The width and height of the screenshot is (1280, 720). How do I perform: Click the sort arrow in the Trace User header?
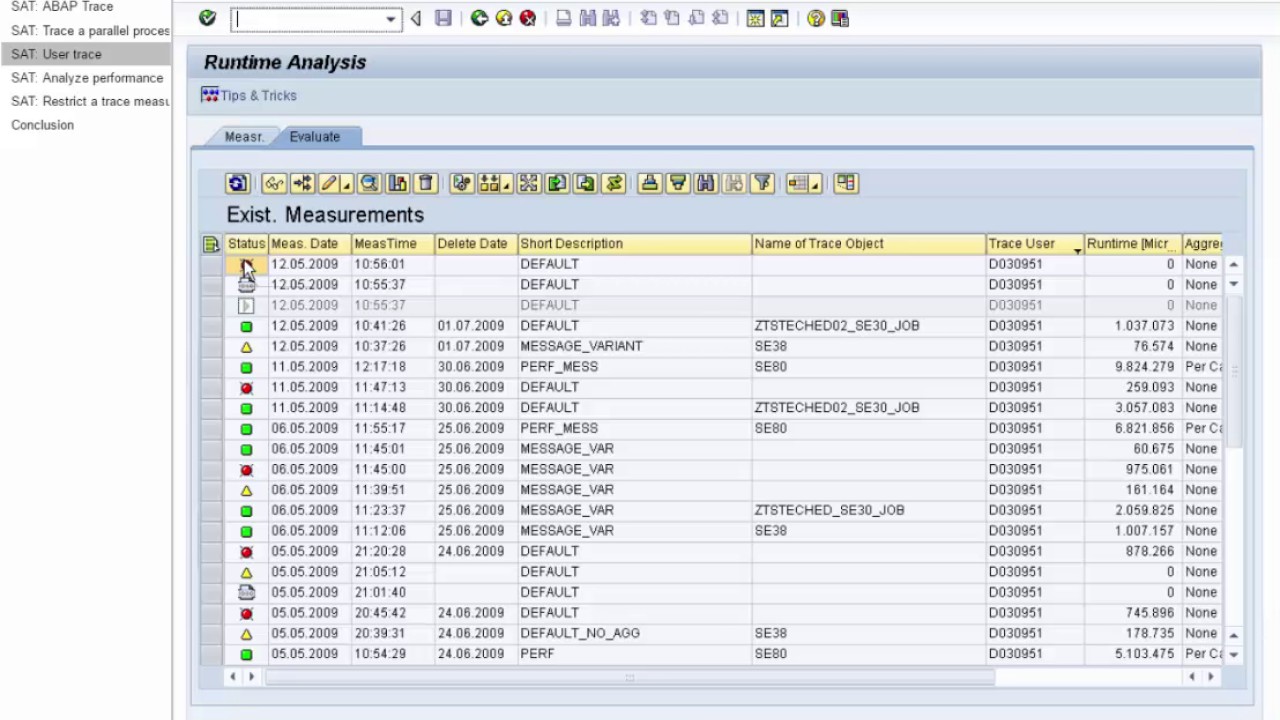pos(1077,249)
